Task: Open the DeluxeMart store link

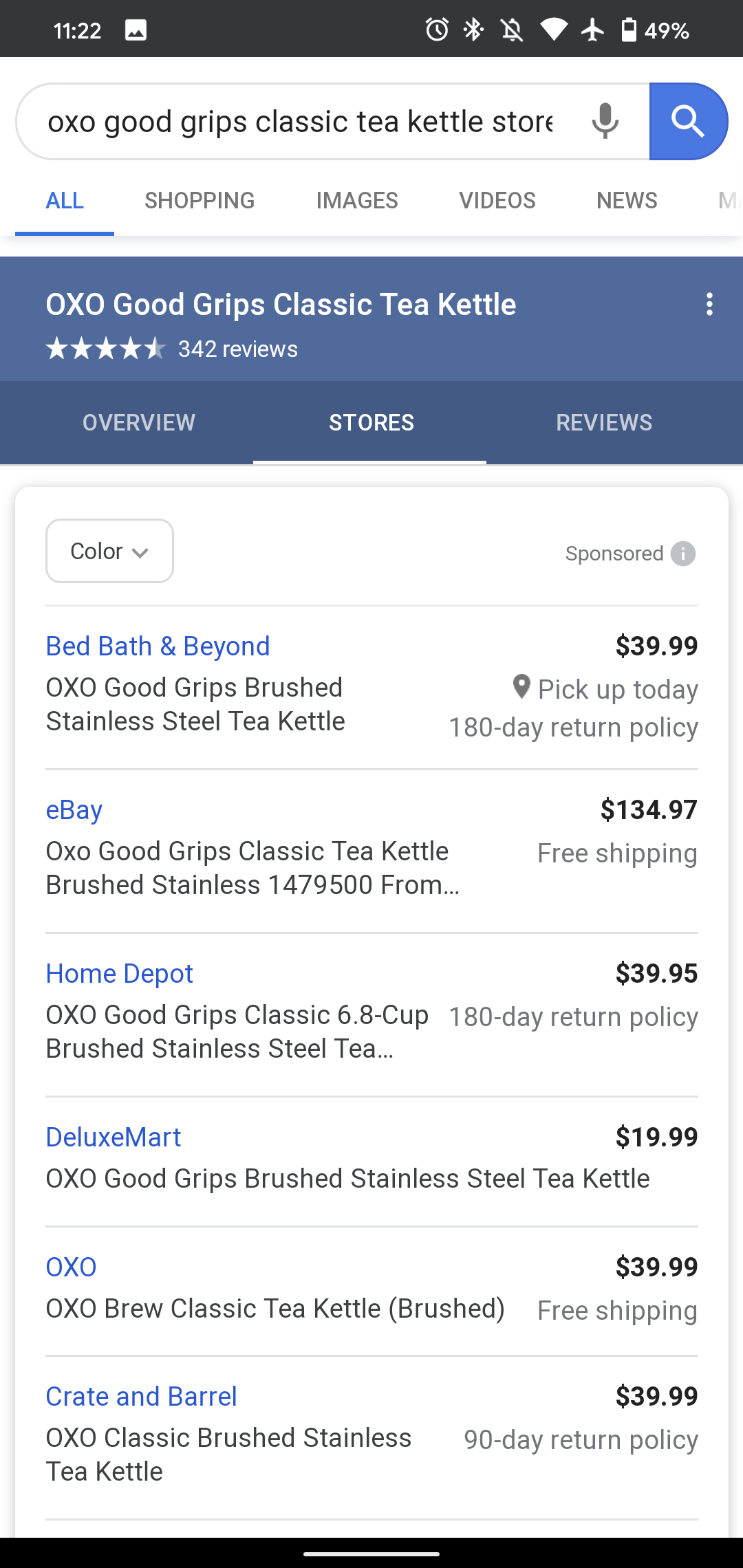Action: [x=113, y=1137]
